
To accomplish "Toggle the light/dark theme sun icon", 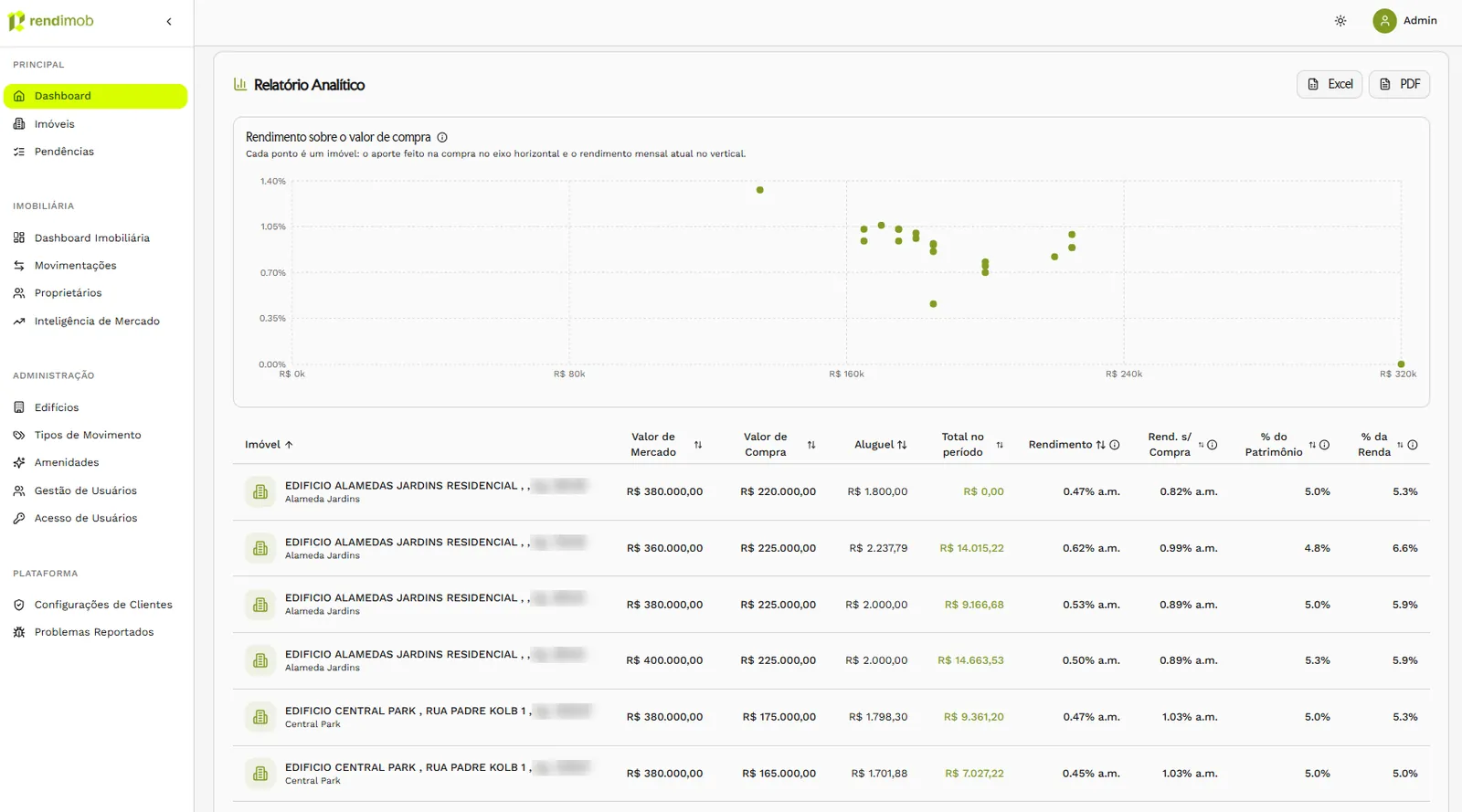I will click(1340, 21).
